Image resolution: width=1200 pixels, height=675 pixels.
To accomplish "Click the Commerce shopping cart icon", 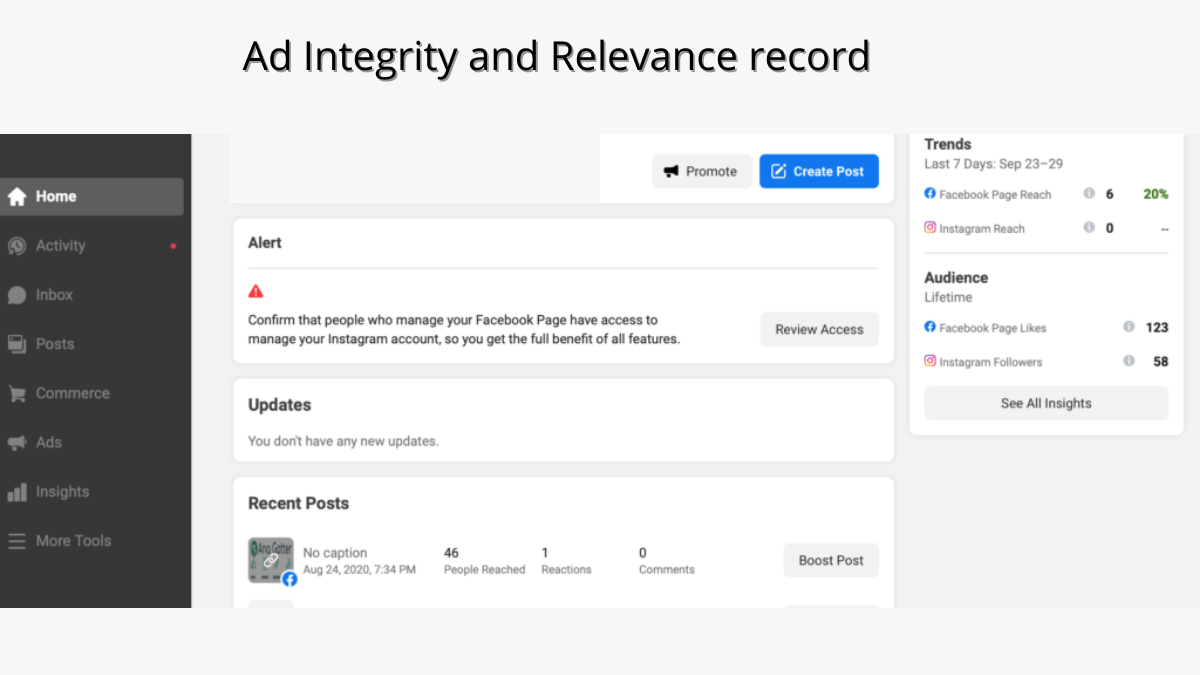I will point(16,394).
